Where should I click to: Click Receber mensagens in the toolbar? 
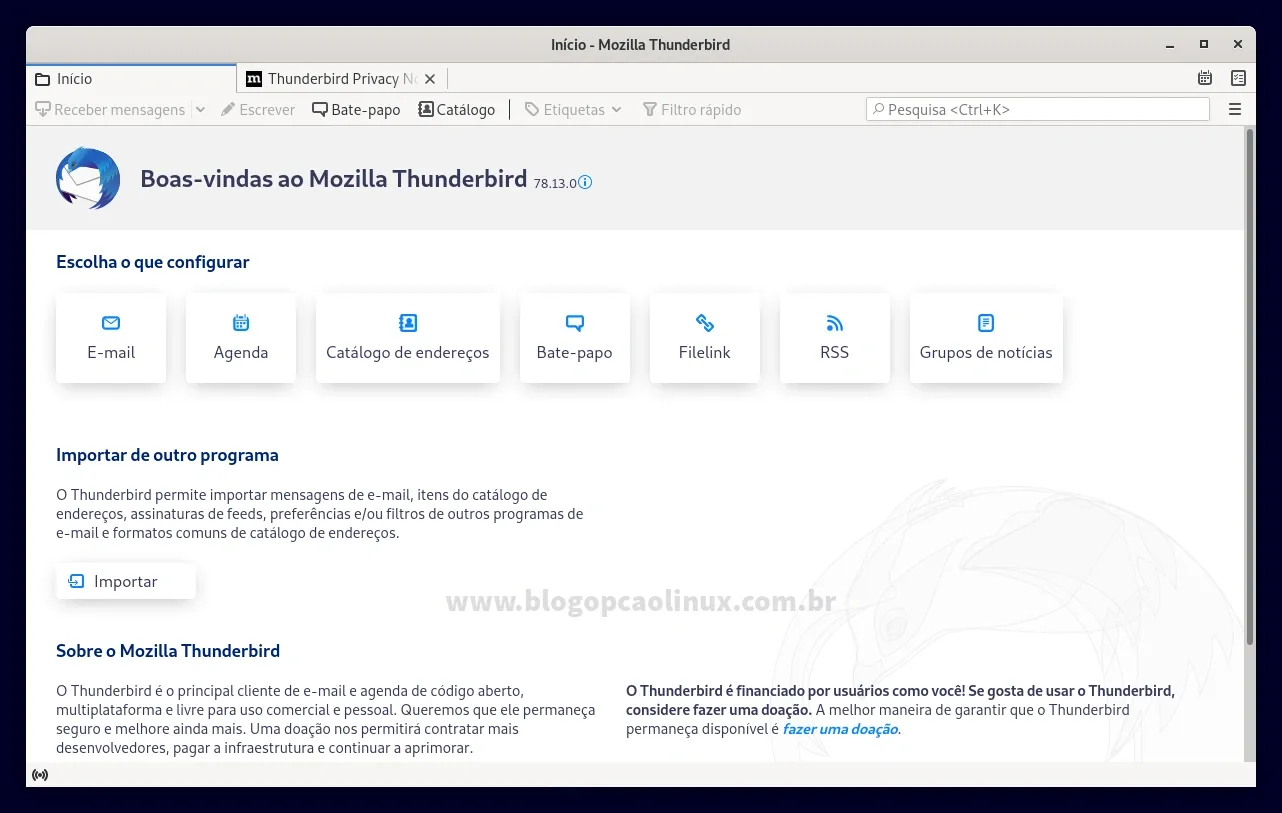click(x=110, y=110)
